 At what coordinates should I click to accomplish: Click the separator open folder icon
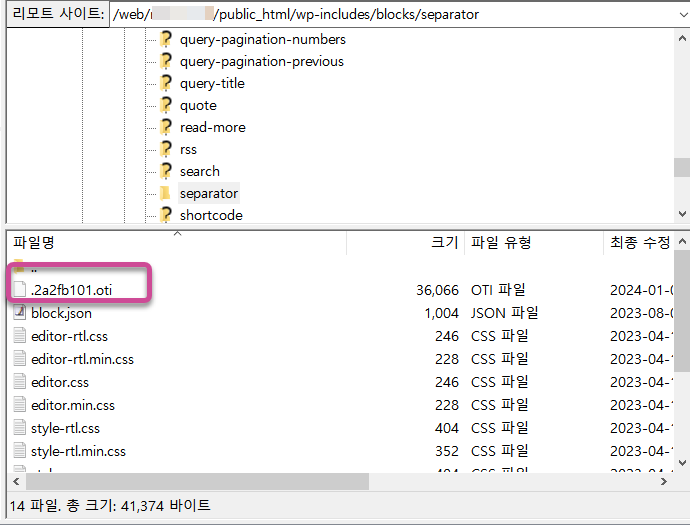(165, 193)
